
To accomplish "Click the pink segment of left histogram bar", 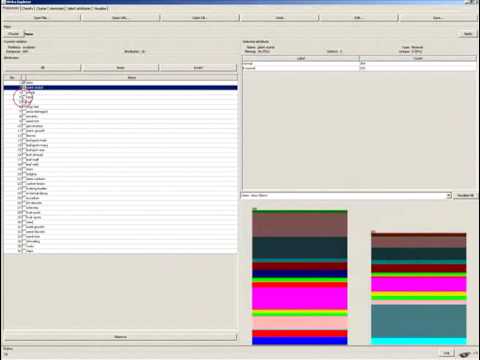I will 300,323.
